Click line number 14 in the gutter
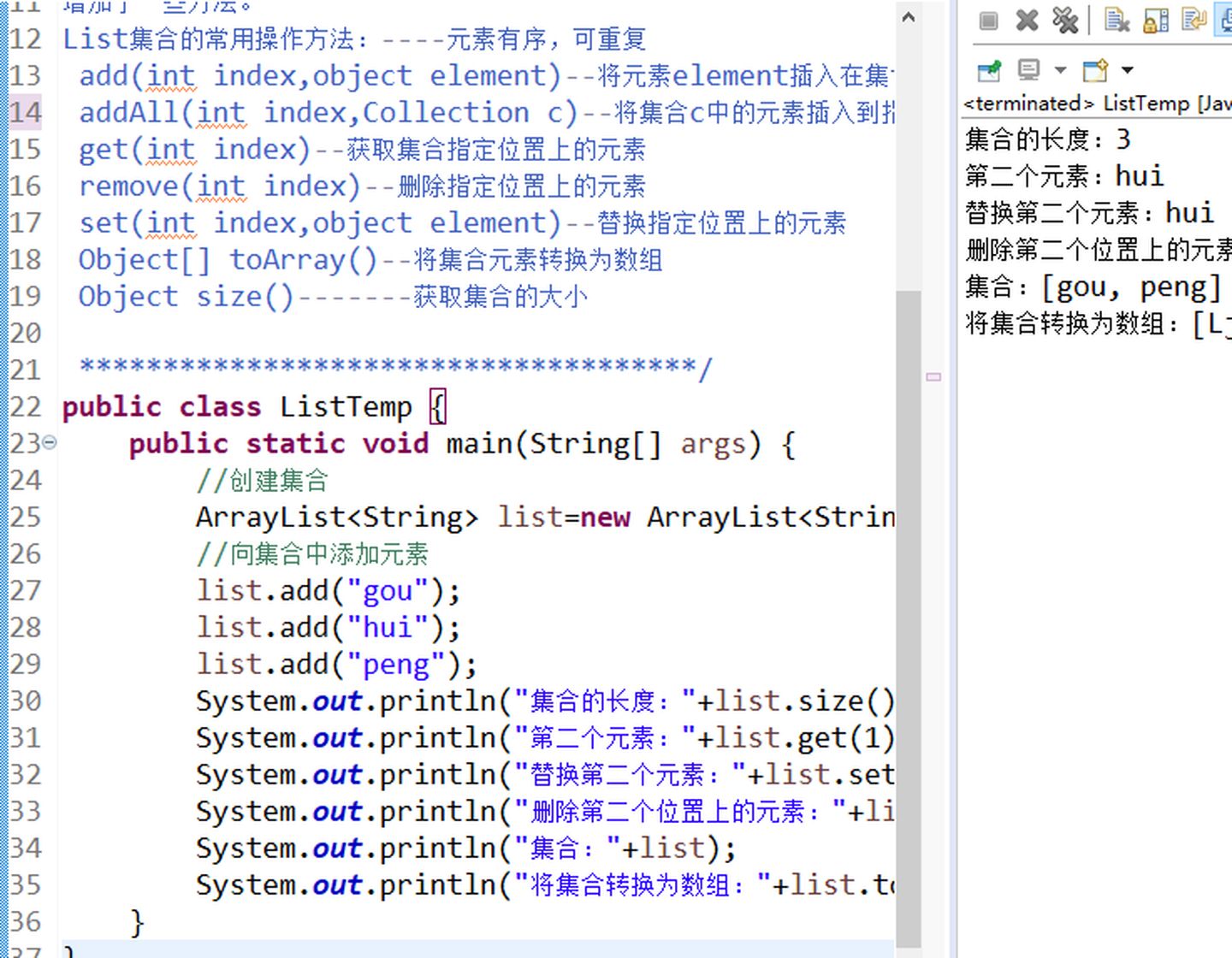The height and width of the screenshot is (958, 1232). coord(24,112)
